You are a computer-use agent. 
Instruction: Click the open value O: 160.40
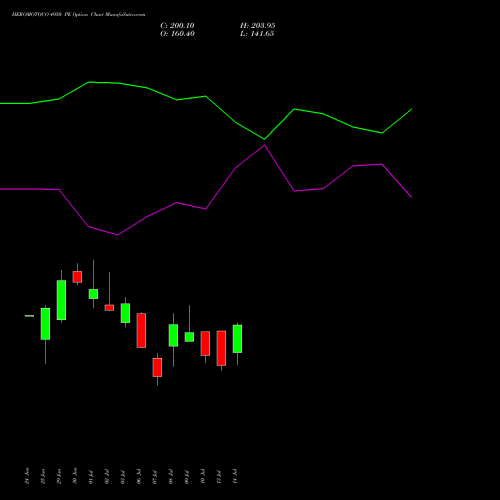[177, 34]
